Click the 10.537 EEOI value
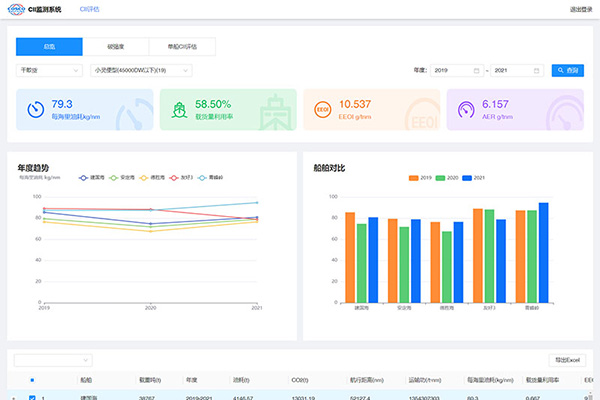Image resolution: width=600 pixels, height=400 pixels. (355, 104)
